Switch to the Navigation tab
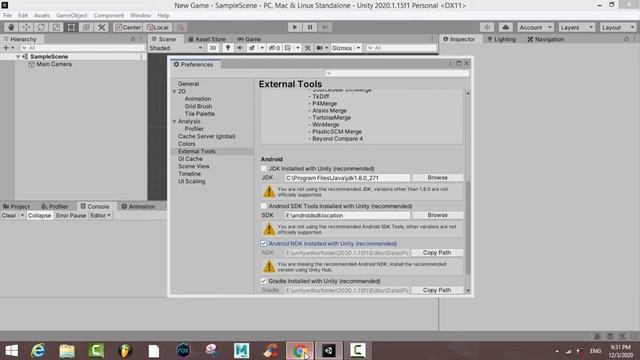This screenshot has width=640, height=360. point(546,39)
